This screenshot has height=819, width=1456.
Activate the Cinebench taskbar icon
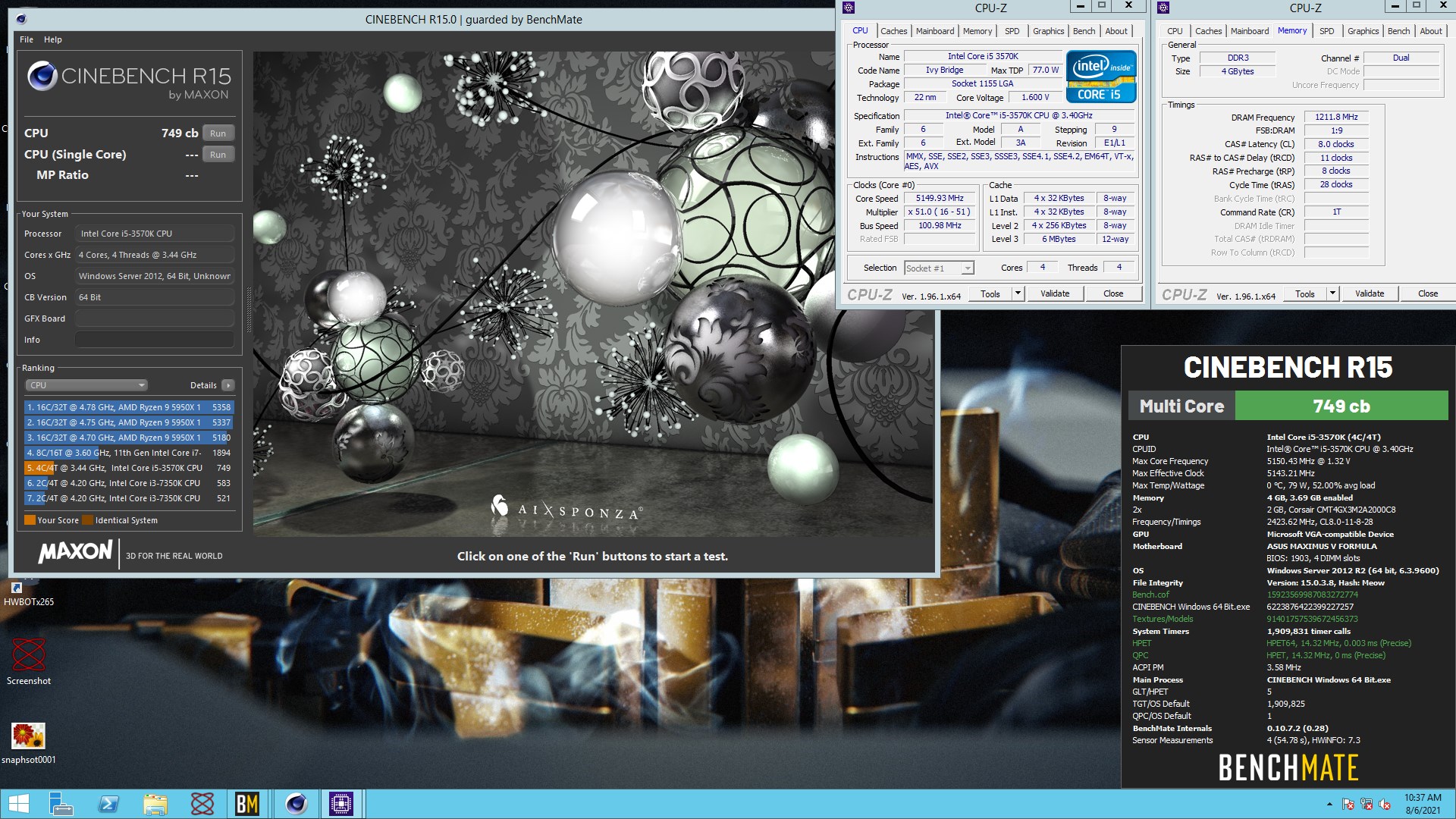(296, 804)
